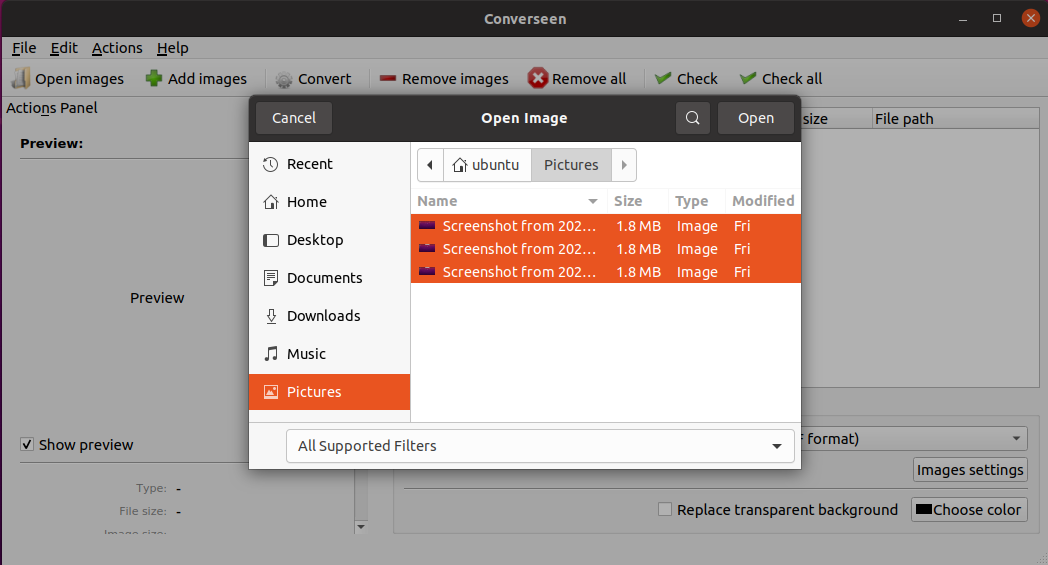Sort files by the Modified column
The width and height of the screenshot is (1048, 565).
pos(763,201)
